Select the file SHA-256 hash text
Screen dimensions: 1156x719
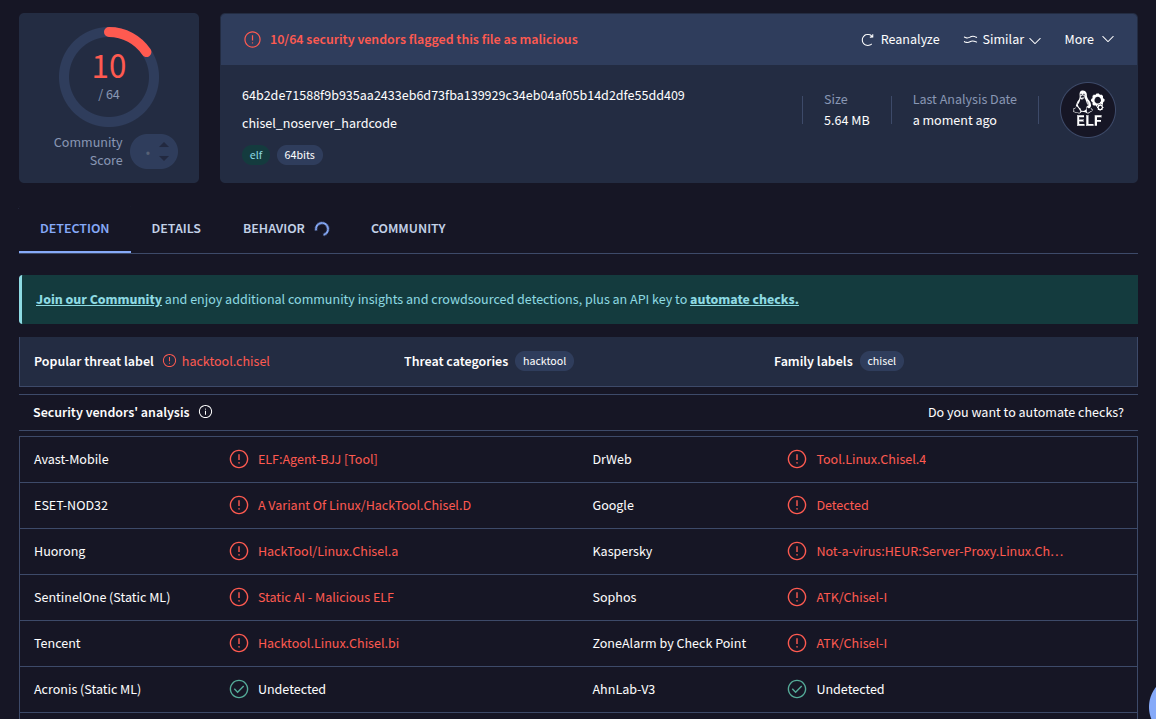(x=463, y=95)
